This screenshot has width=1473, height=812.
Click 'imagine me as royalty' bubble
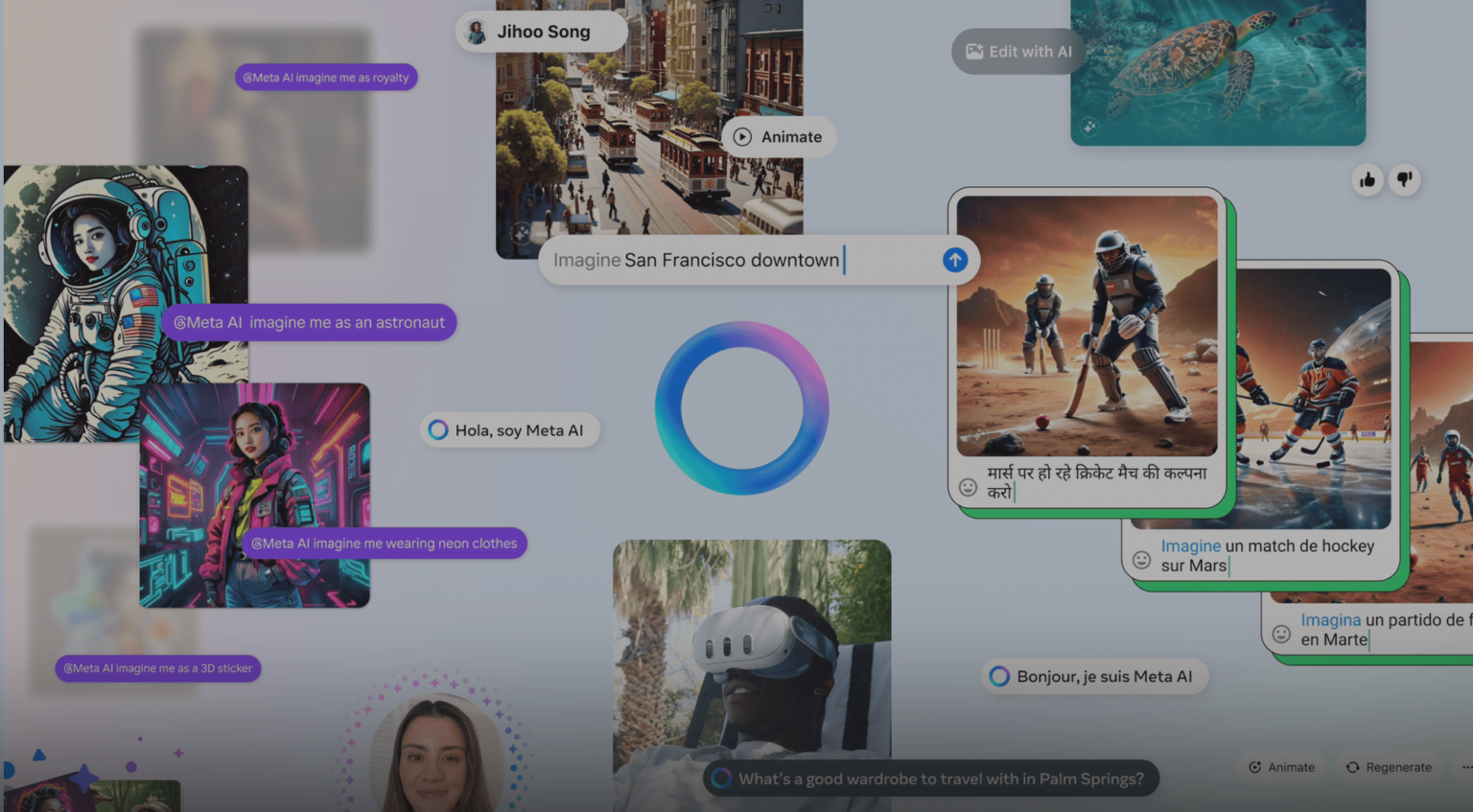click(326, 78)
